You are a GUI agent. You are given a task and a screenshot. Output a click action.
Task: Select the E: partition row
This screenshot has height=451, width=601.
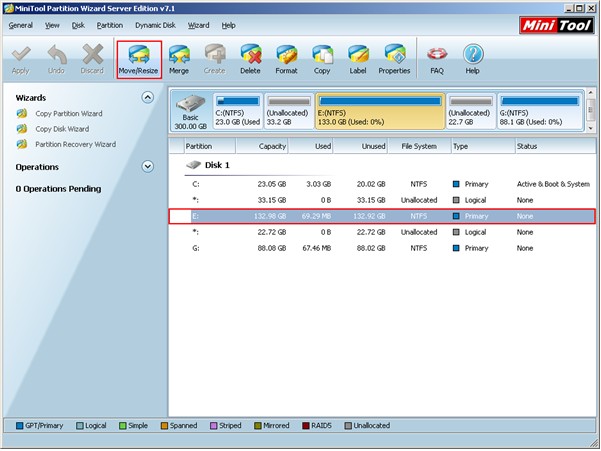pos(382,216)
